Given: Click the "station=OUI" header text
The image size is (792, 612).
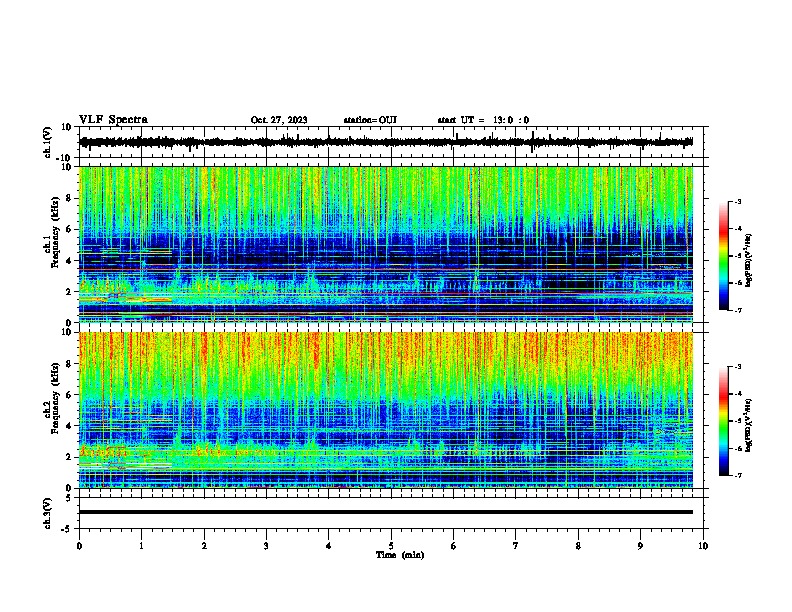Looking at the screenshot, I should (370, 120).
